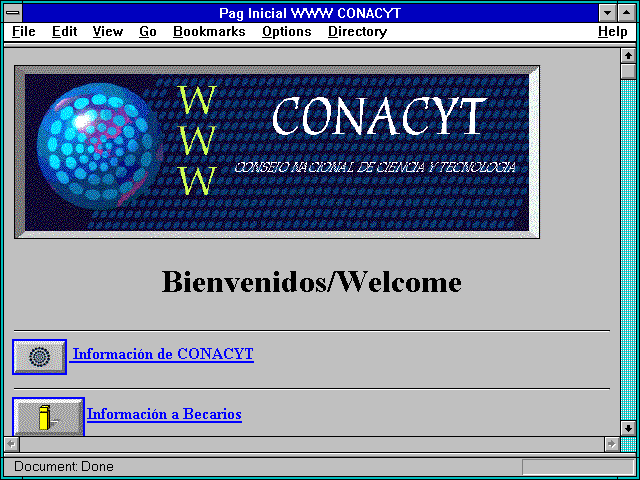Open the Go menu
The width and height of the screenshot is (640, 480).
(x=148, y=32)
